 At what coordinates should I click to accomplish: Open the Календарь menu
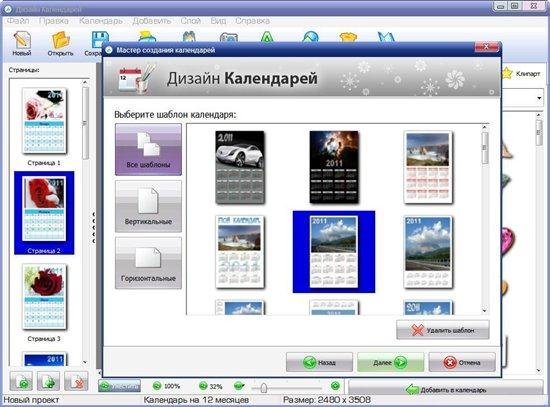point(101,21)
